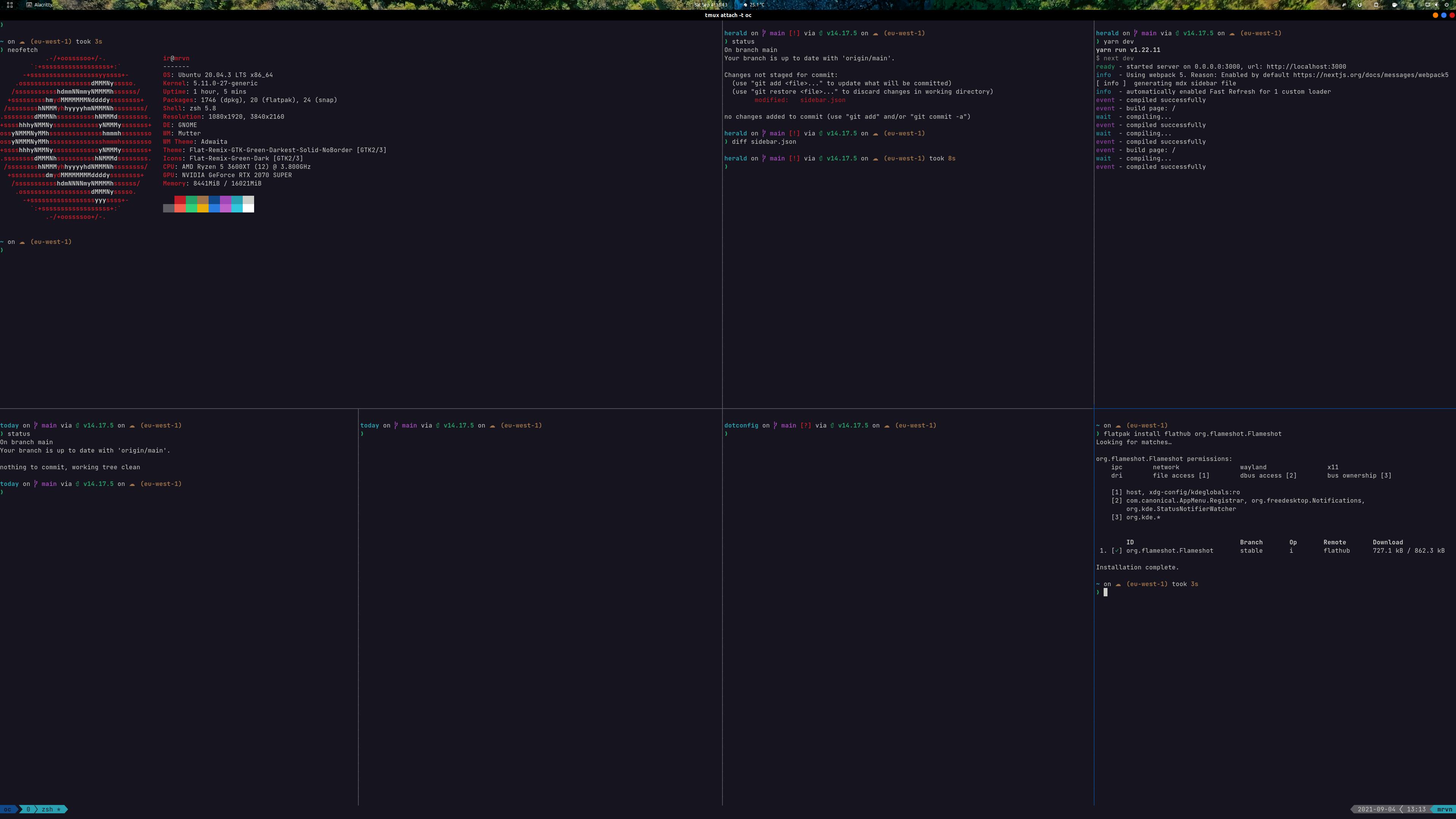
Task: Click the 'bus ownership [3]' permission entry
Action: click(1359, 476)
